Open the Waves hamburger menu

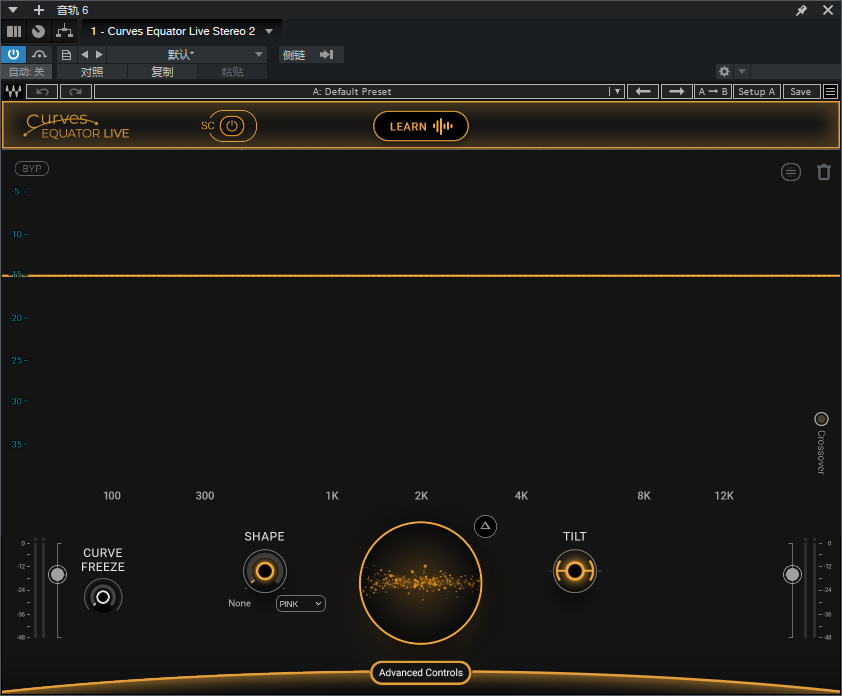tap(830, 92)
